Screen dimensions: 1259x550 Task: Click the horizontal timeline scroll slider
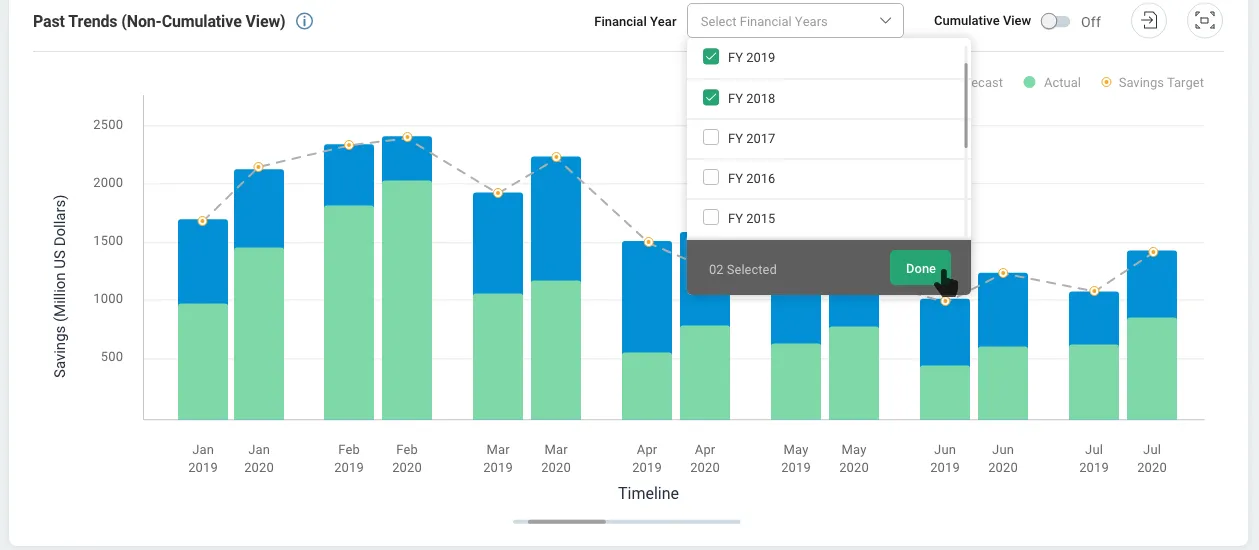(x=567, y=521)
